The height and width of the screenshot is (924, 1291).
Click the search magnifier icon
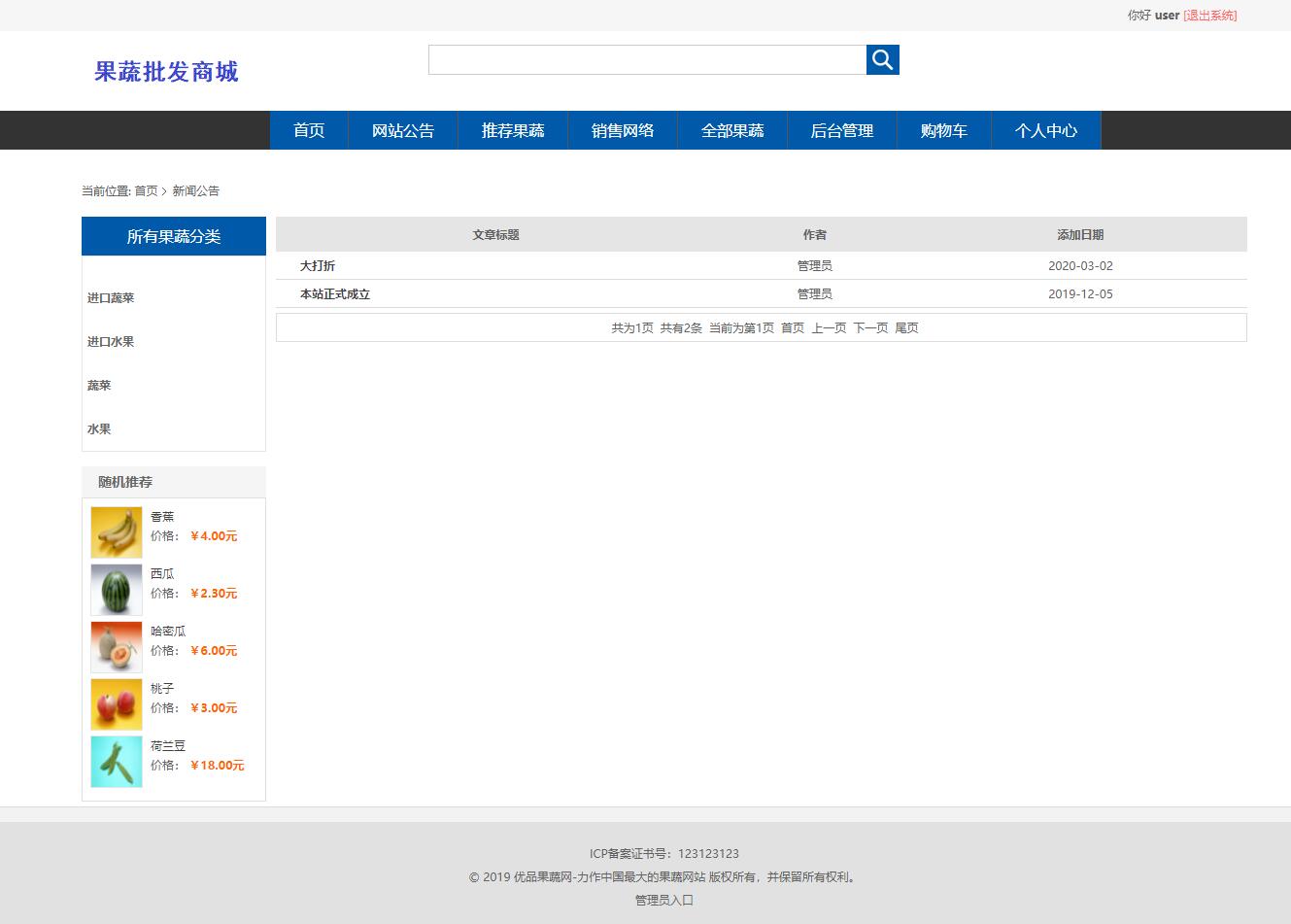pyautogui.click(x=881, y=59)
